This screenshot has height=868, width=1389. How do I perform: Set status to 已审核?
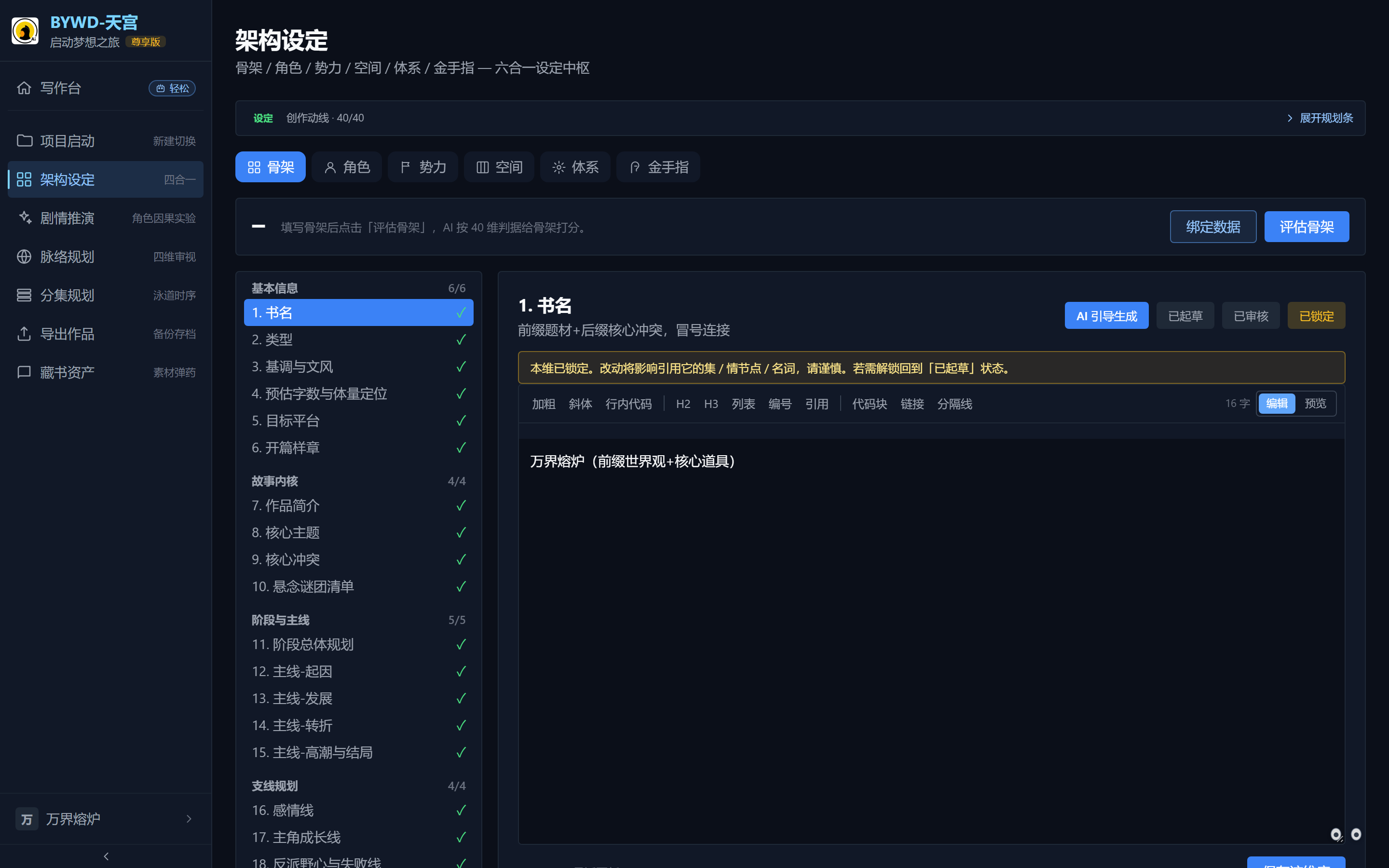point(1250,316)
